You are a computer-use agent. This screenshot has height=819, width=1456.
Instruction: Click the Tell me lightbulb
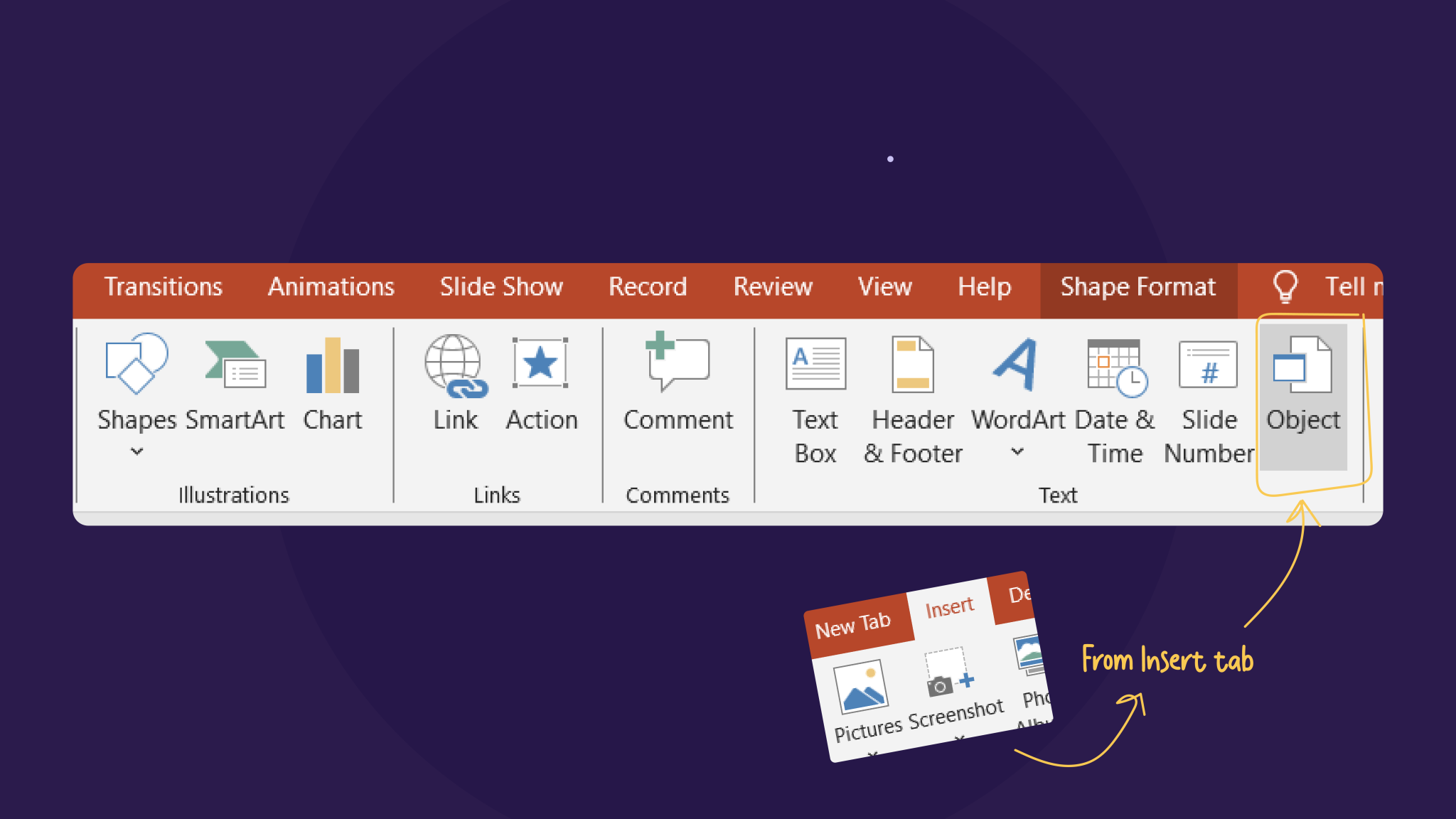point(1284,287)
